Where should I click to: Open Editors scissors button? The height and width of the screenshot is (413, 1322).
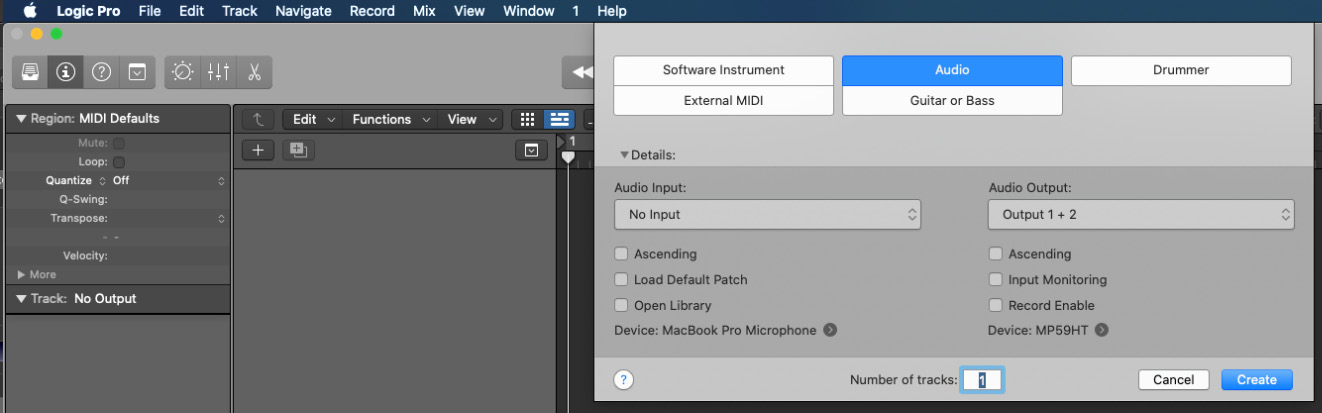[254, 72]
